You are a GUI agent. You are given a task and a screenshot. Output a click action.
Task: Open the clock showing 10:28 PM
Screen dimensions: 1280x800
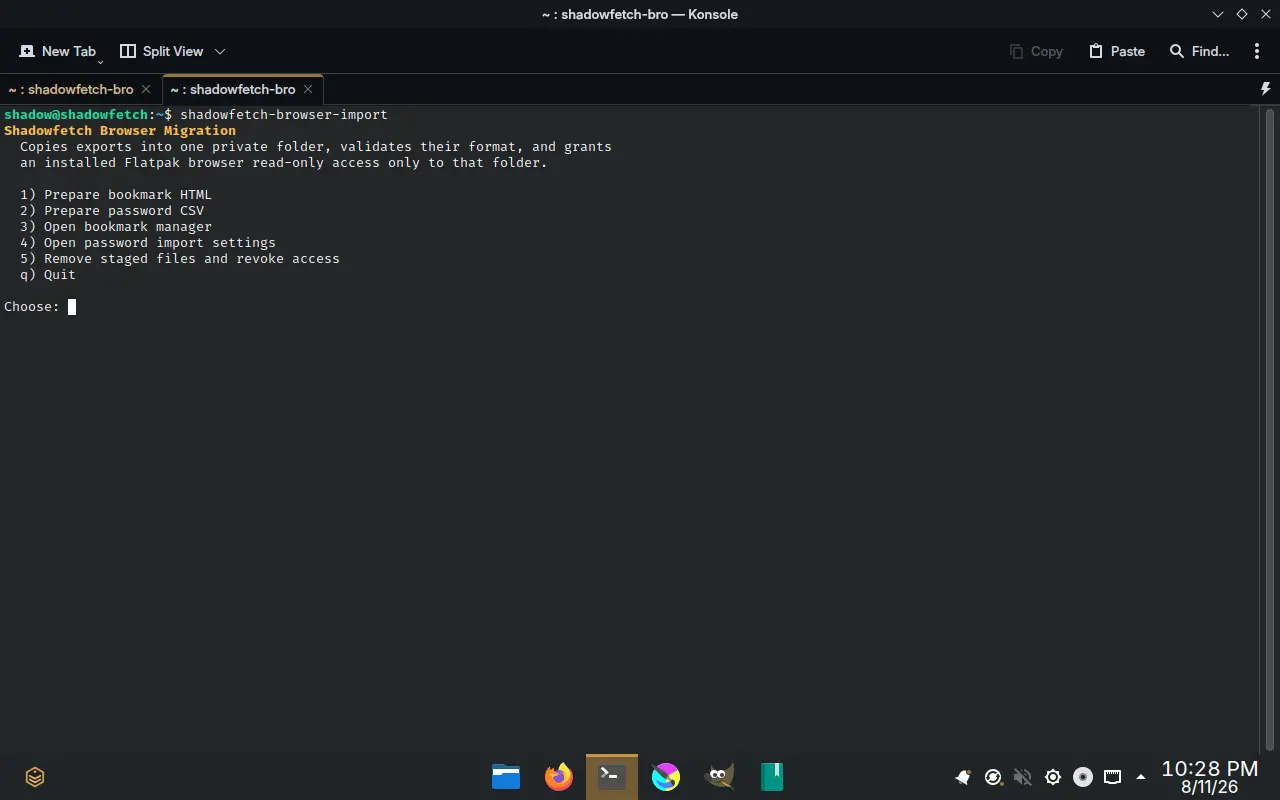pyautogui.click(x=1210, y=777)
